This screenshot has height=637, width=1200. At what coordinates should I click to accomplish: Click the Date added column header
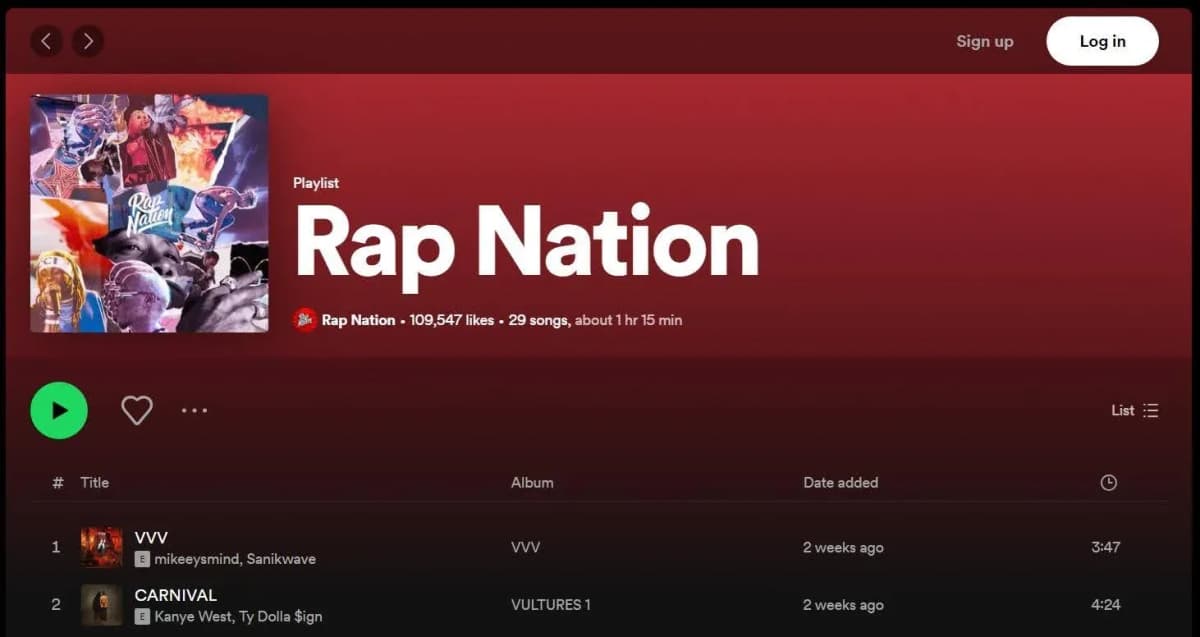click(841, 482)
